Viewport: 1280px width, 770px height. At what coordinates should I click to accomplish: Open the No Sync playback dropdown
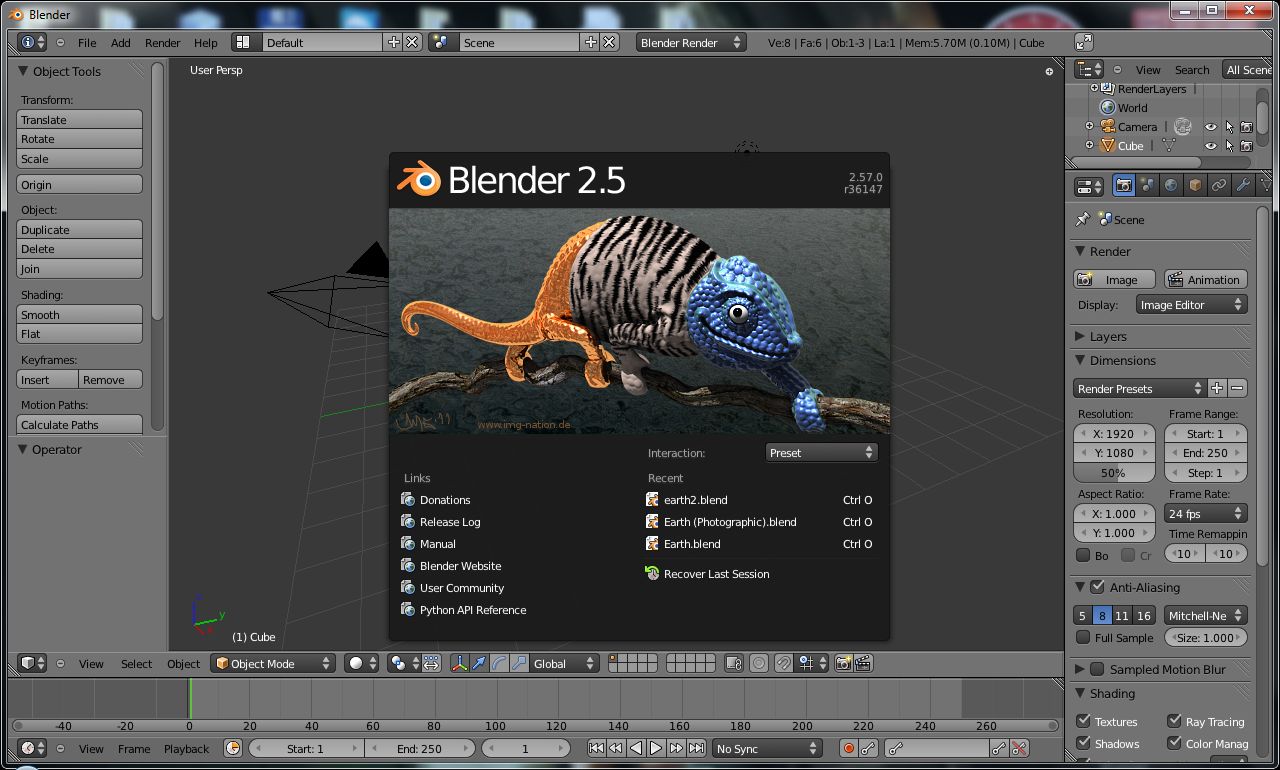coord(766,748)
